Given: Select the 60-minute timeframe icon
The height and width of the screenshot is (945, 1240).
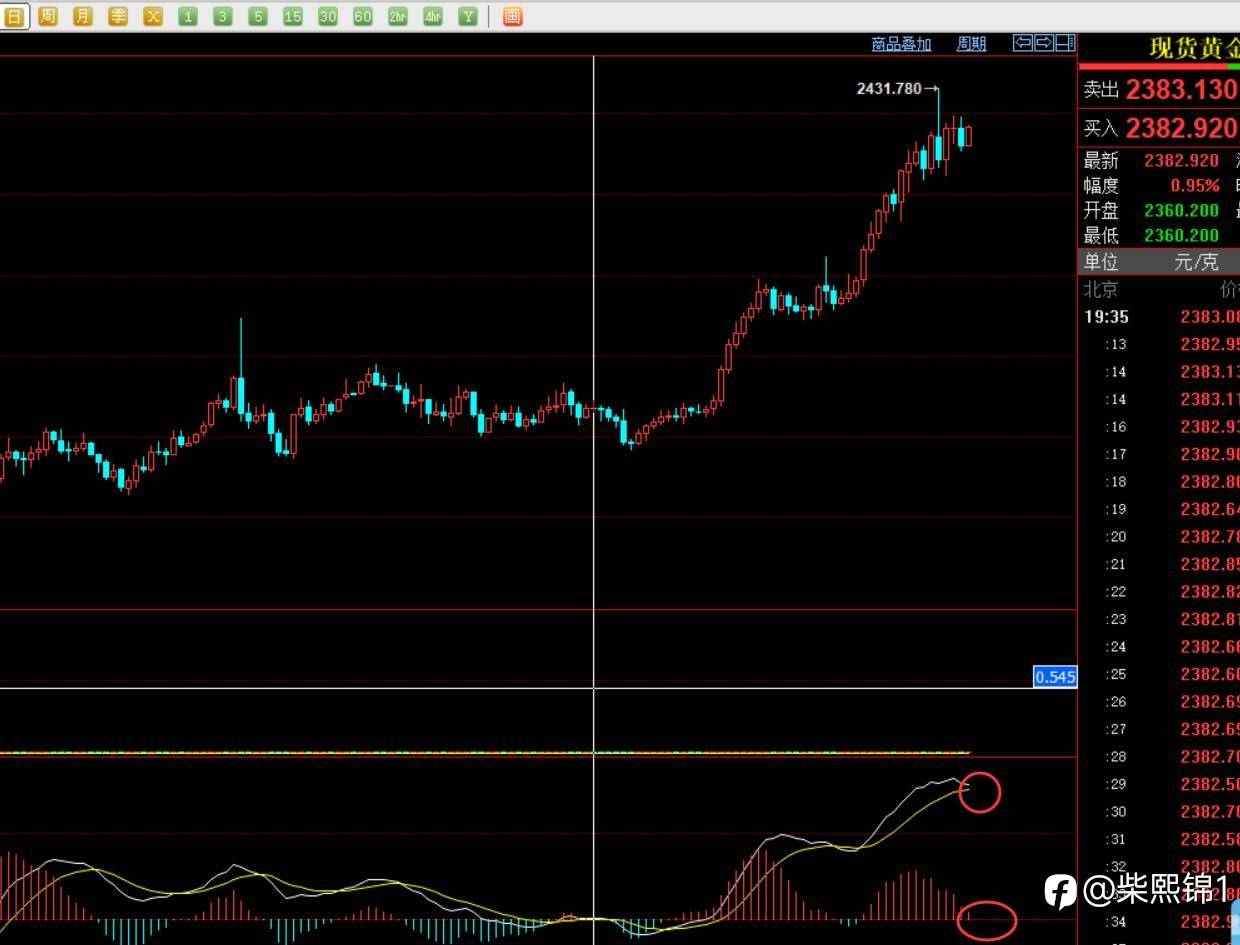Looking at the screenshot, I should click(363, 16).
